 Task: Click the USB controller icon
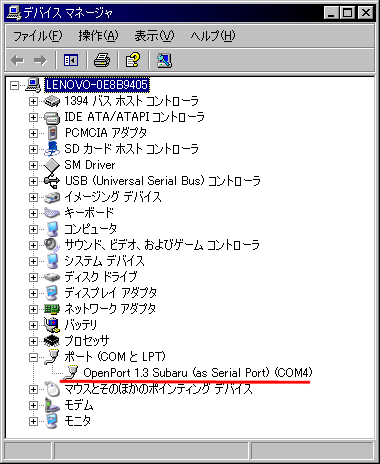(52, 181)
